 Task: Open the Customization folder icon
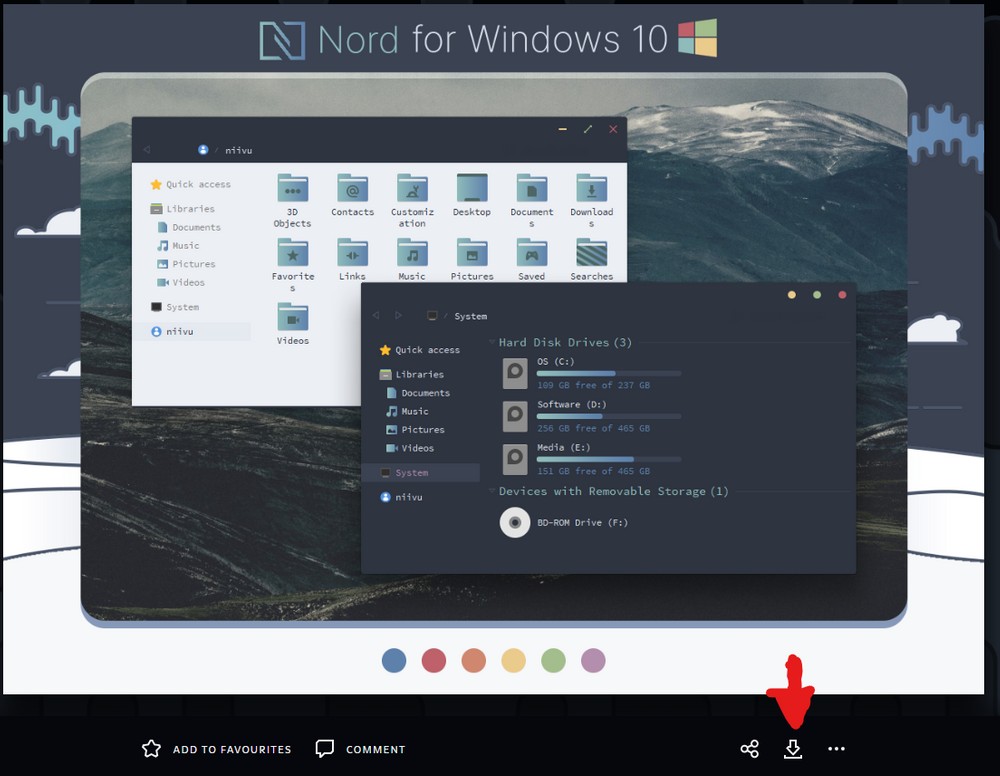pyautogui.click(x=412, y=189)
